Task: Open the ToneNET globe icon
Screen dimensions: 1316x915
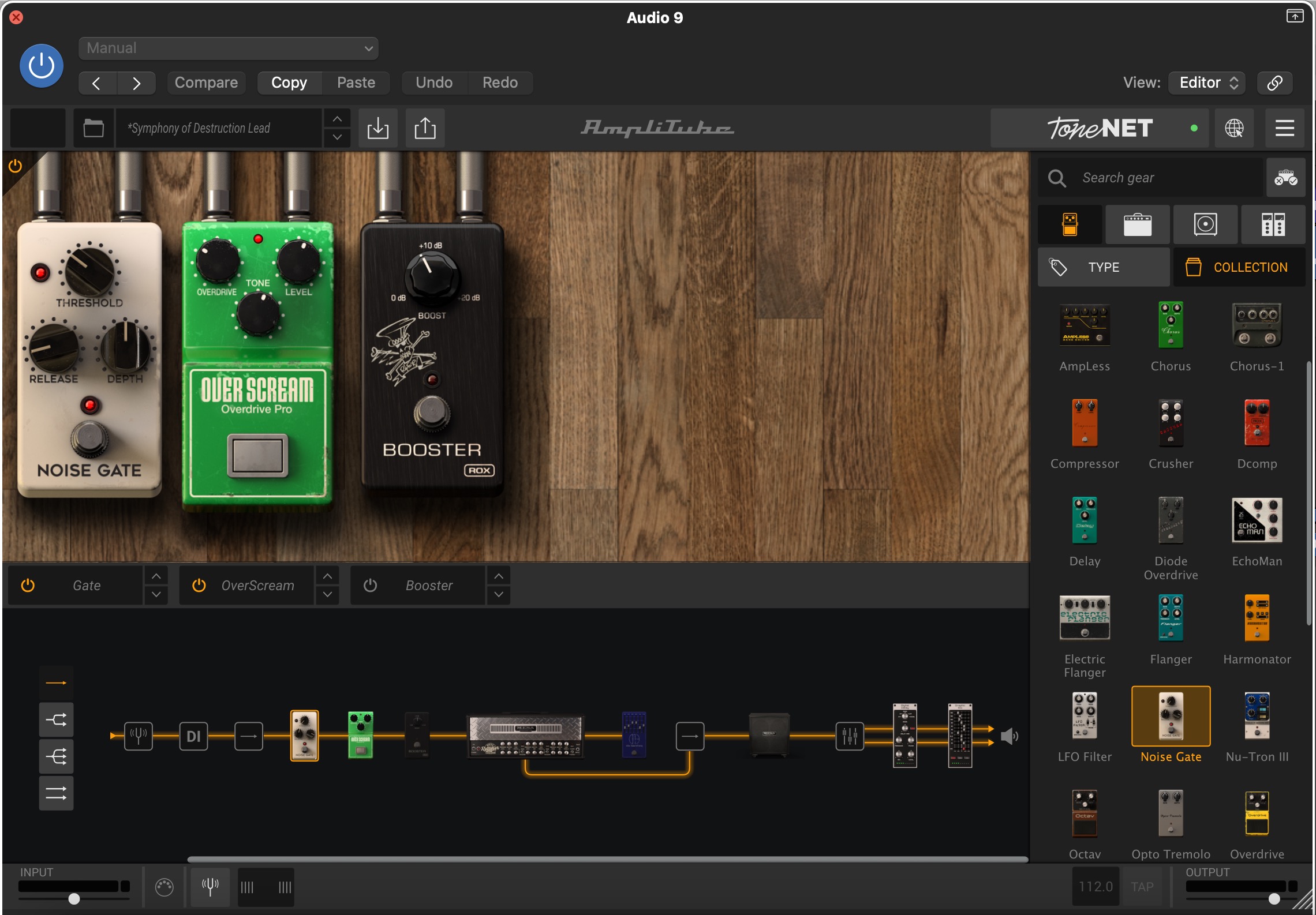Action: click(x=1234, y=128)
